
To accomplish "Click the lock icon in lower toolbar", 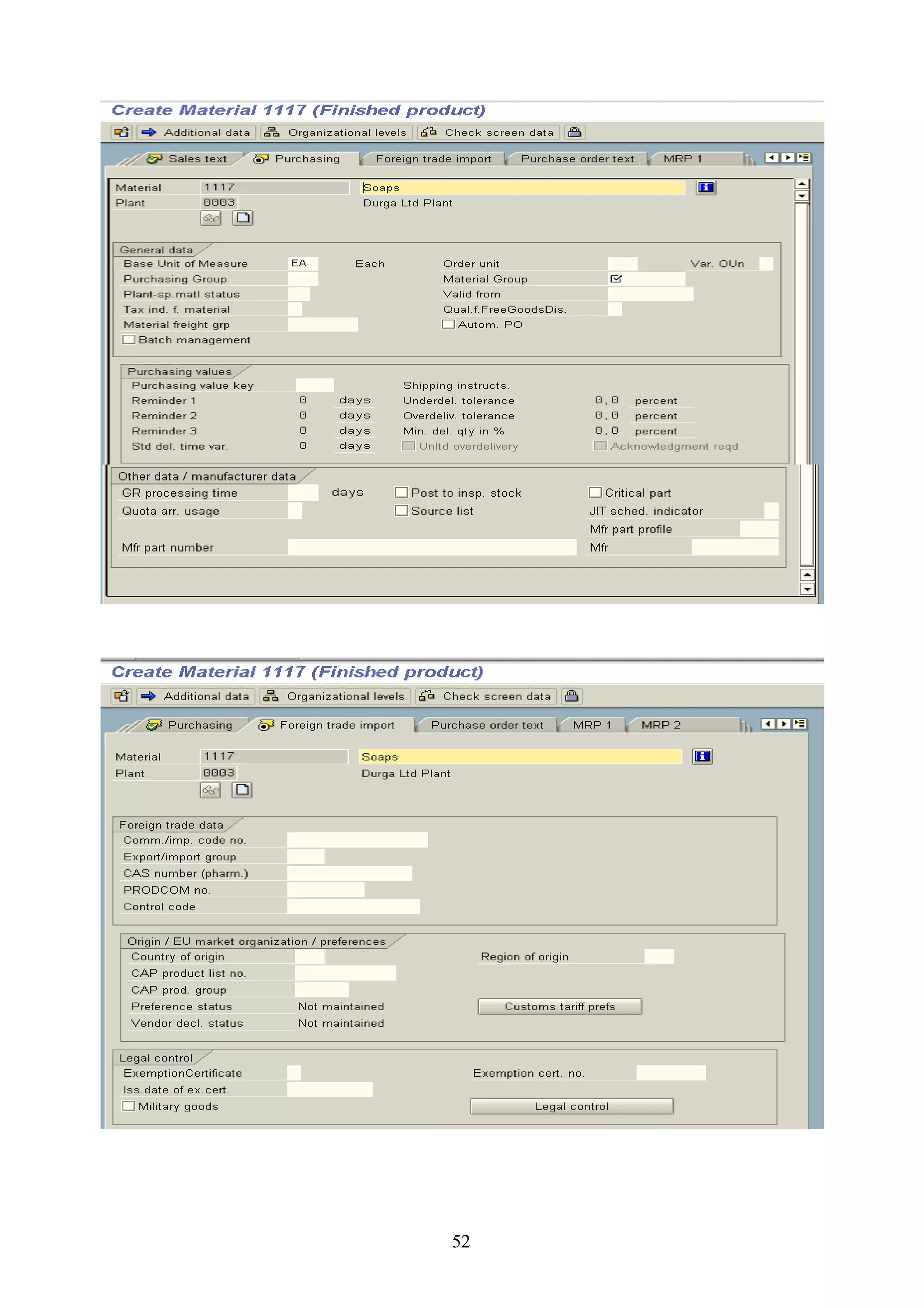I will [x=572, y=696].
